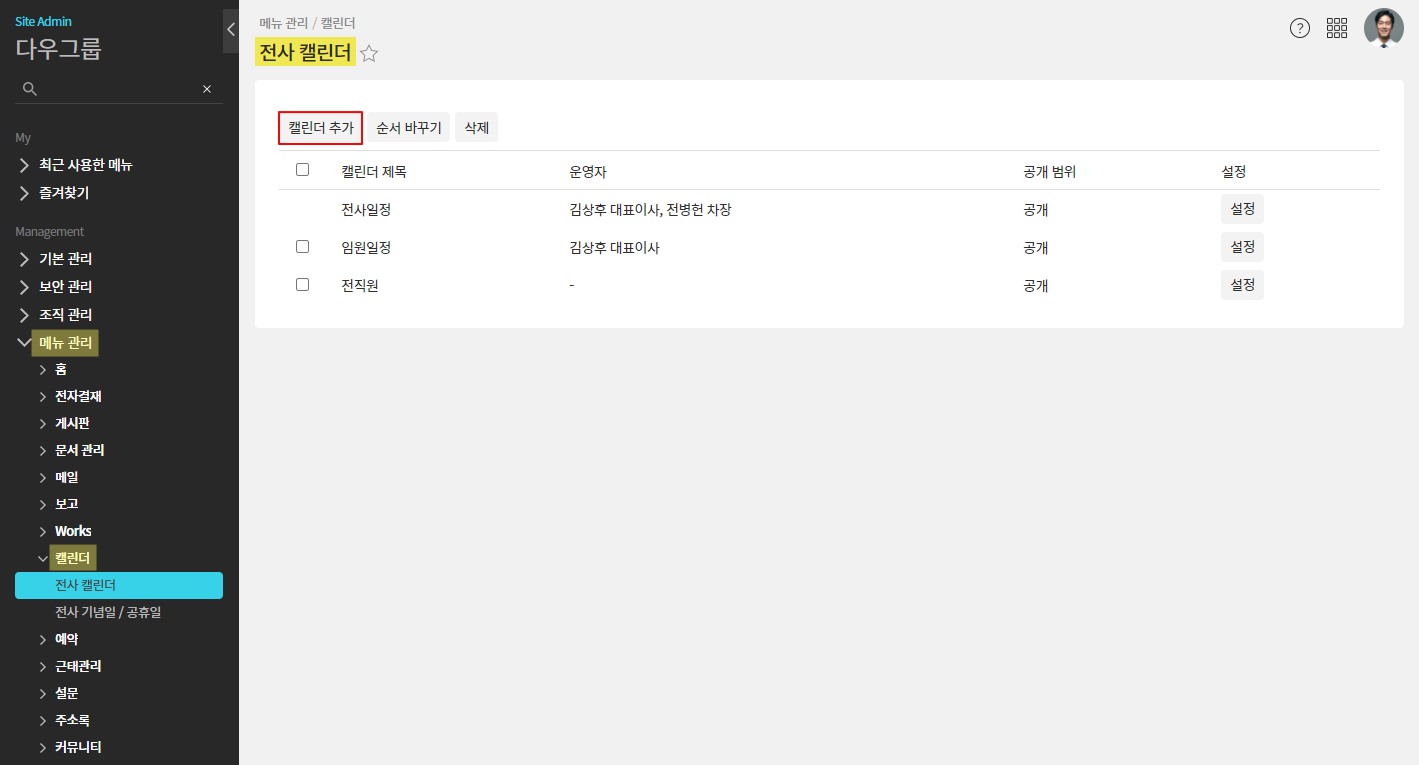1419x765 pixels.
Task: Open 설정 for the 전사일정 calendar
Action: coord(1242,209)
